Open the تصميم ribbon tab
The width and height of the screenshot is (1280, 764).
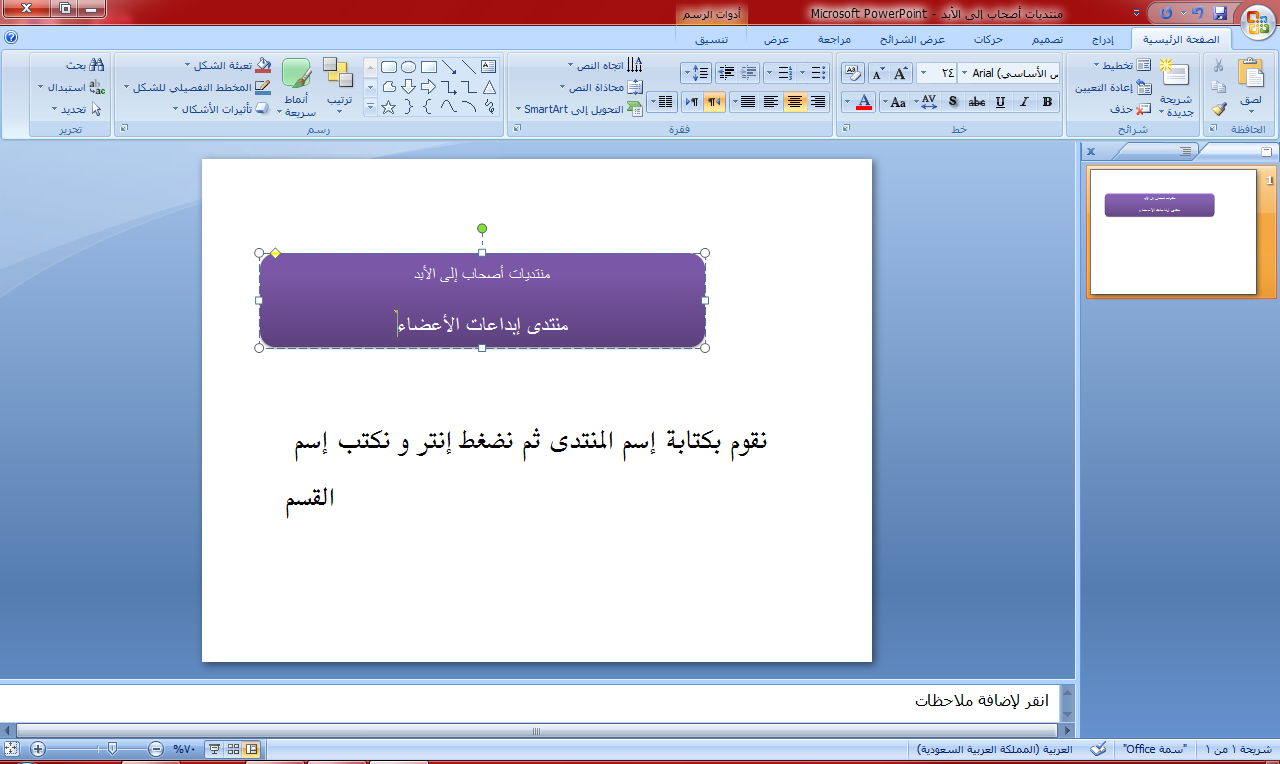pyautogui.click(x=1047, y=40)
